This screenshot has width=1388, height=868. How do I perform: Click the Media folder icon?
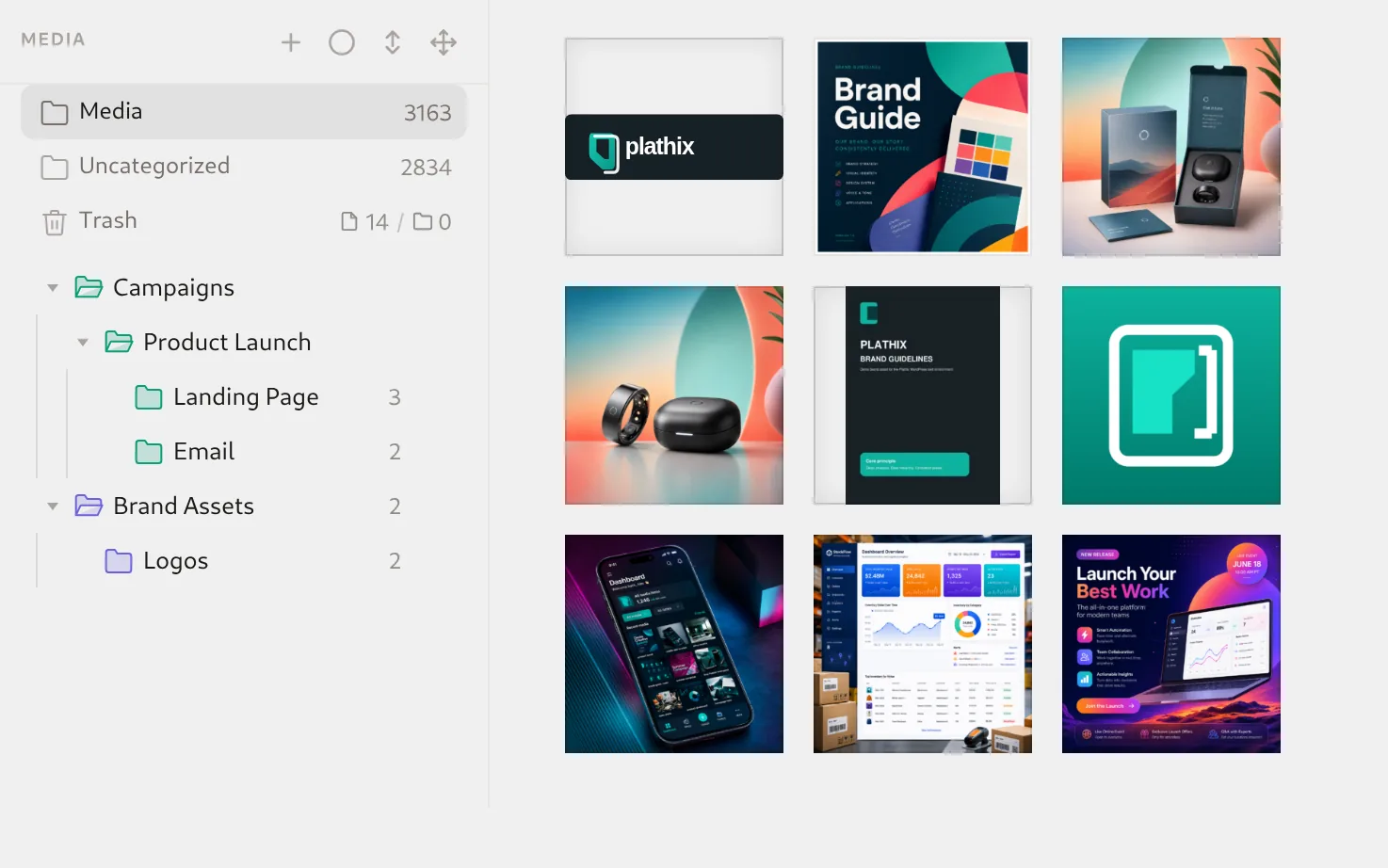pyautogui.click(x=55, y=113)
